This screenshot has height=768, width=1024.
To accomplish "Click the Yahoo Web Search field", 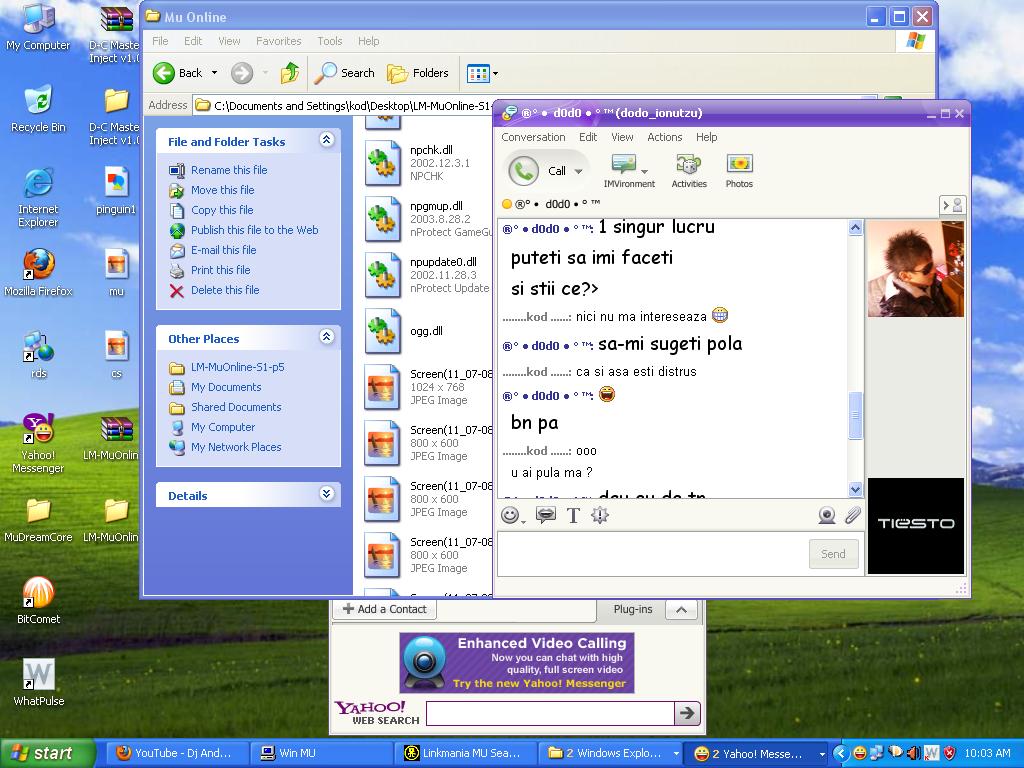I will click(550, 713).
